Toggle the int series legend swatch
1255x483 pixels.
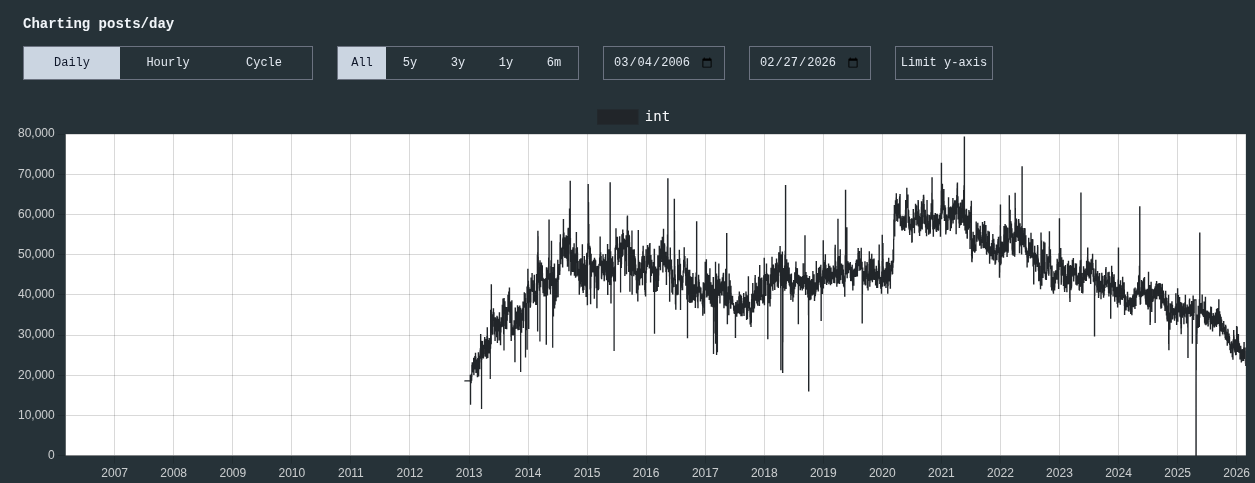[618, 117]
